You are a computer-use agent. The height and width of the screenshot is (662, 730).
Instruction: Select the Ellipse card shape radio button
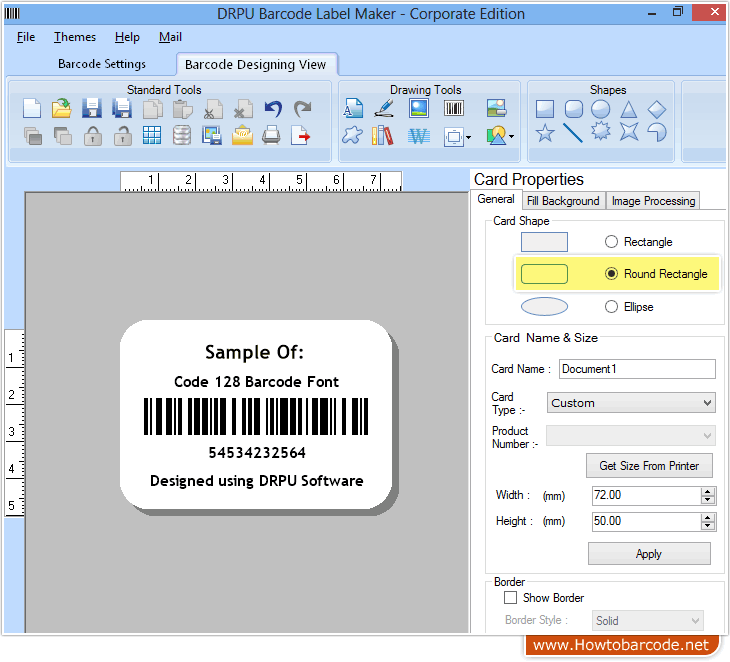611,306
